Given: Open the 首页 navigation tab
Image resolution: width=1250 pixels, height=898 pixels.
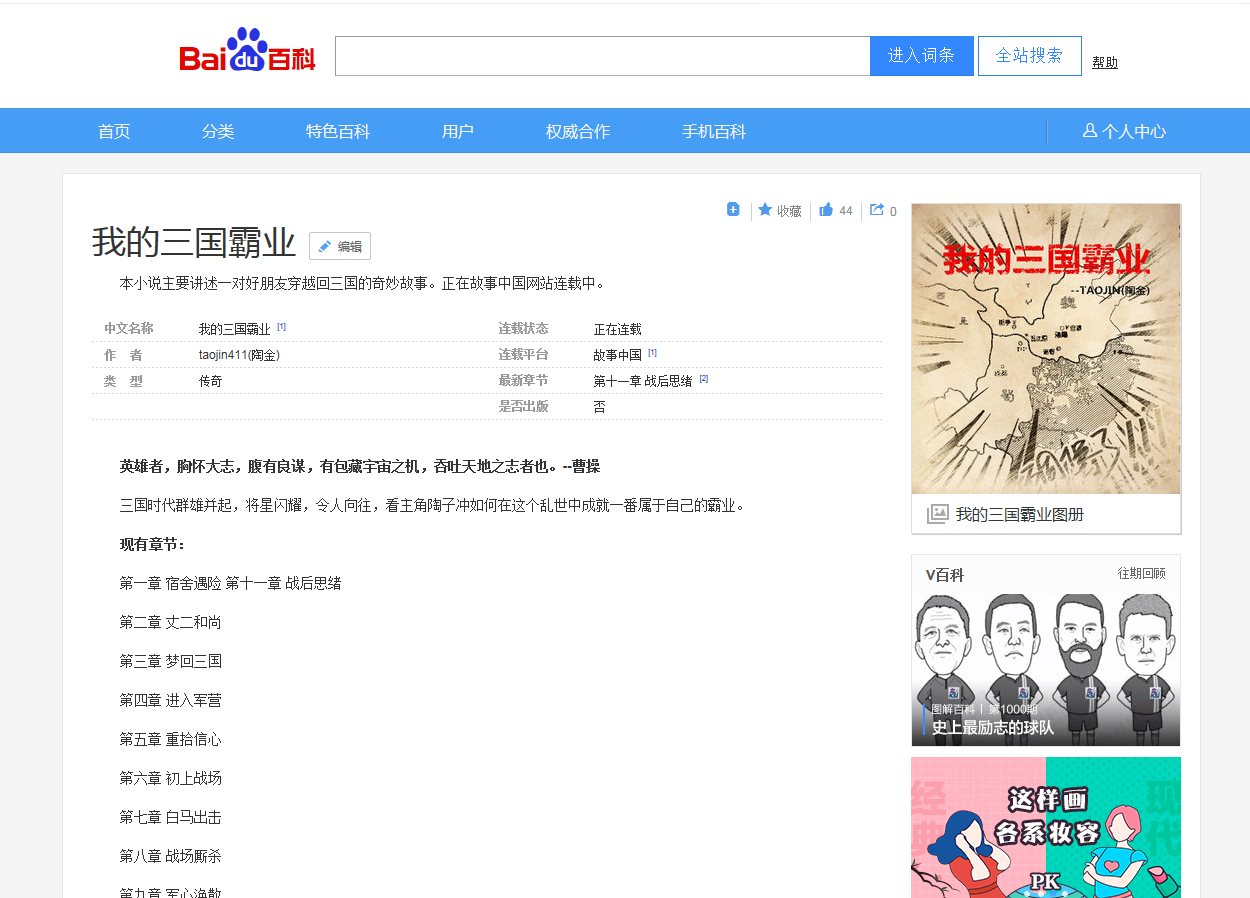Looking at the screenshot, I should (x=114, y=131).
